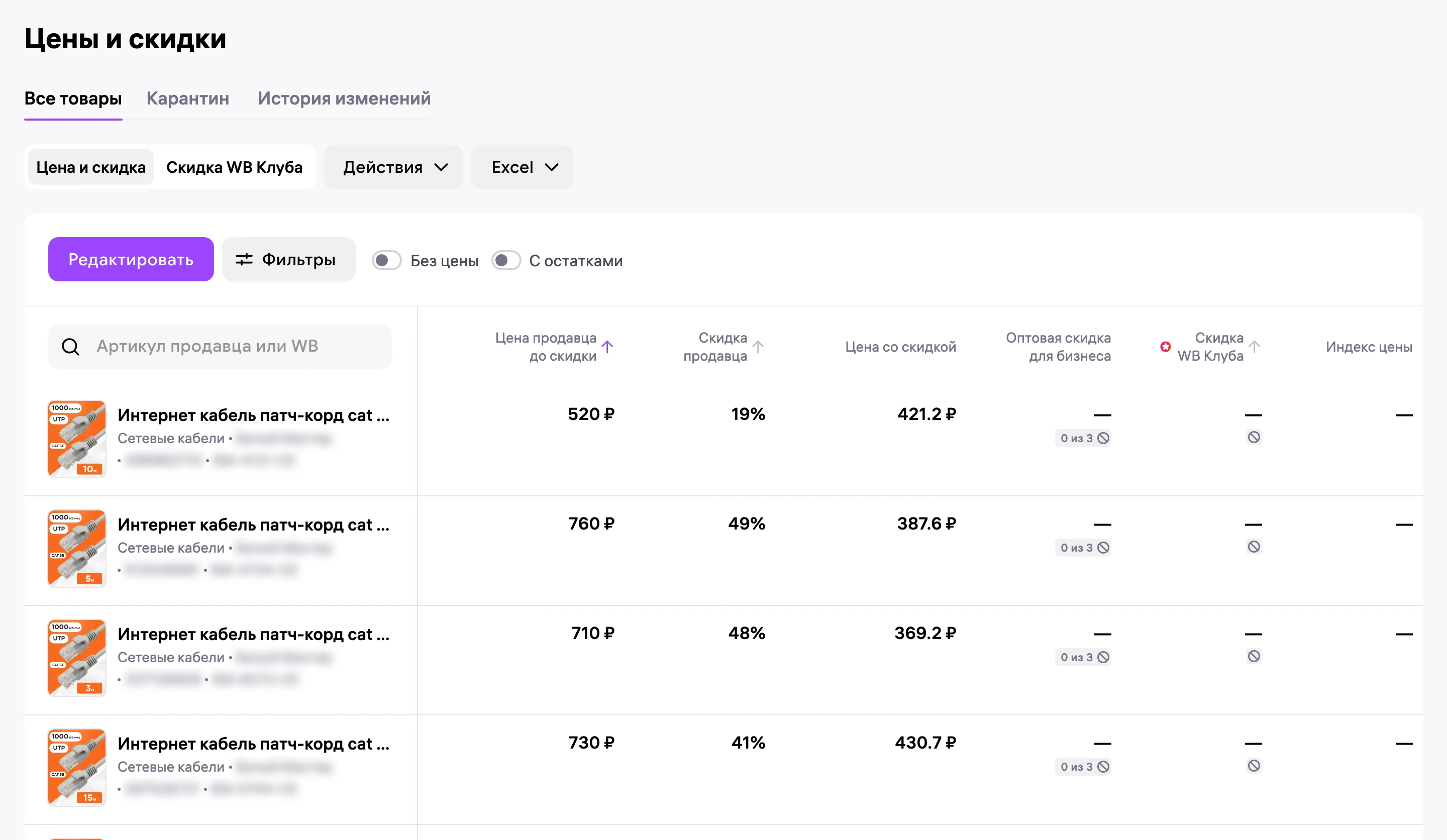Click '0 из 3' wholesale badge in 760 ₽ row
Image resolution: width=1447 pixels, height=840 pixels.
click(x=1084, y=548)
